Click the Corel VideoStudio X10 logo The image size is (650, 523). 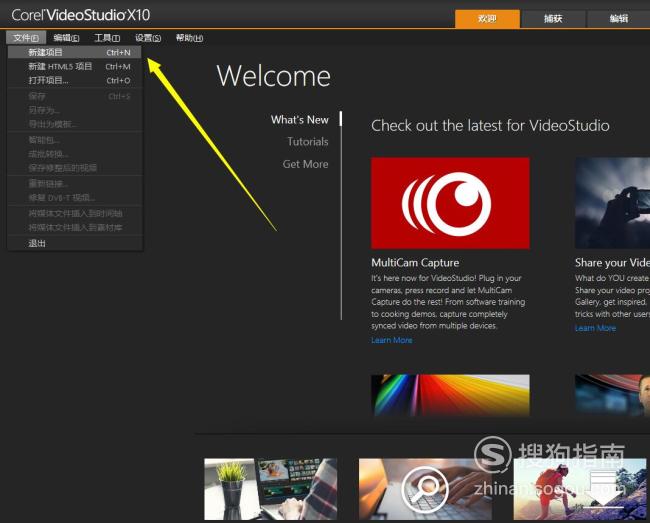81,15
